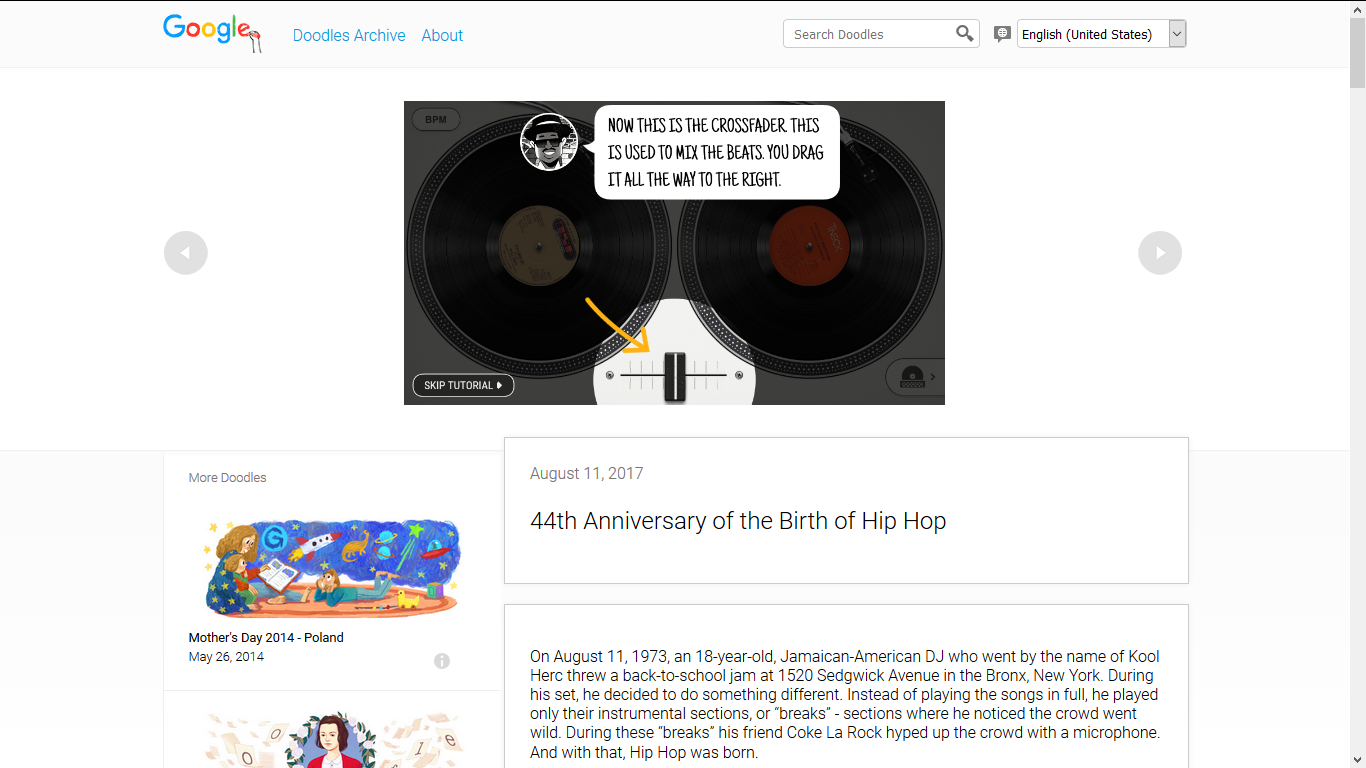Go to the next doodle arrow

[x=1160, y=253]
